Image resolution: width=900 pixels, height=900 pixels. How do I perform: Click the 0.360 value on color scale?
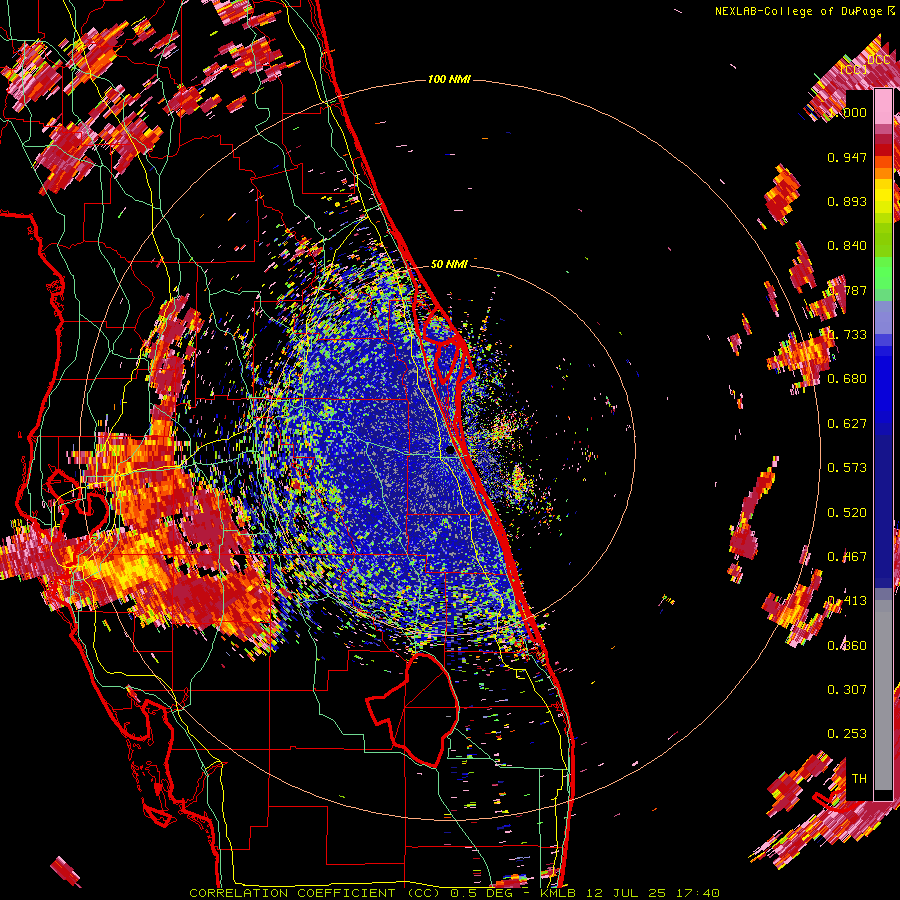point(847,646)
